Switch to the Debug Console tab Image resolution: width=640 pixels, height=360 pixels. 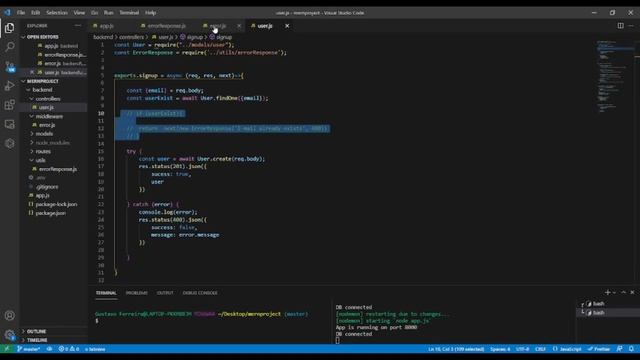coord(200,293)
